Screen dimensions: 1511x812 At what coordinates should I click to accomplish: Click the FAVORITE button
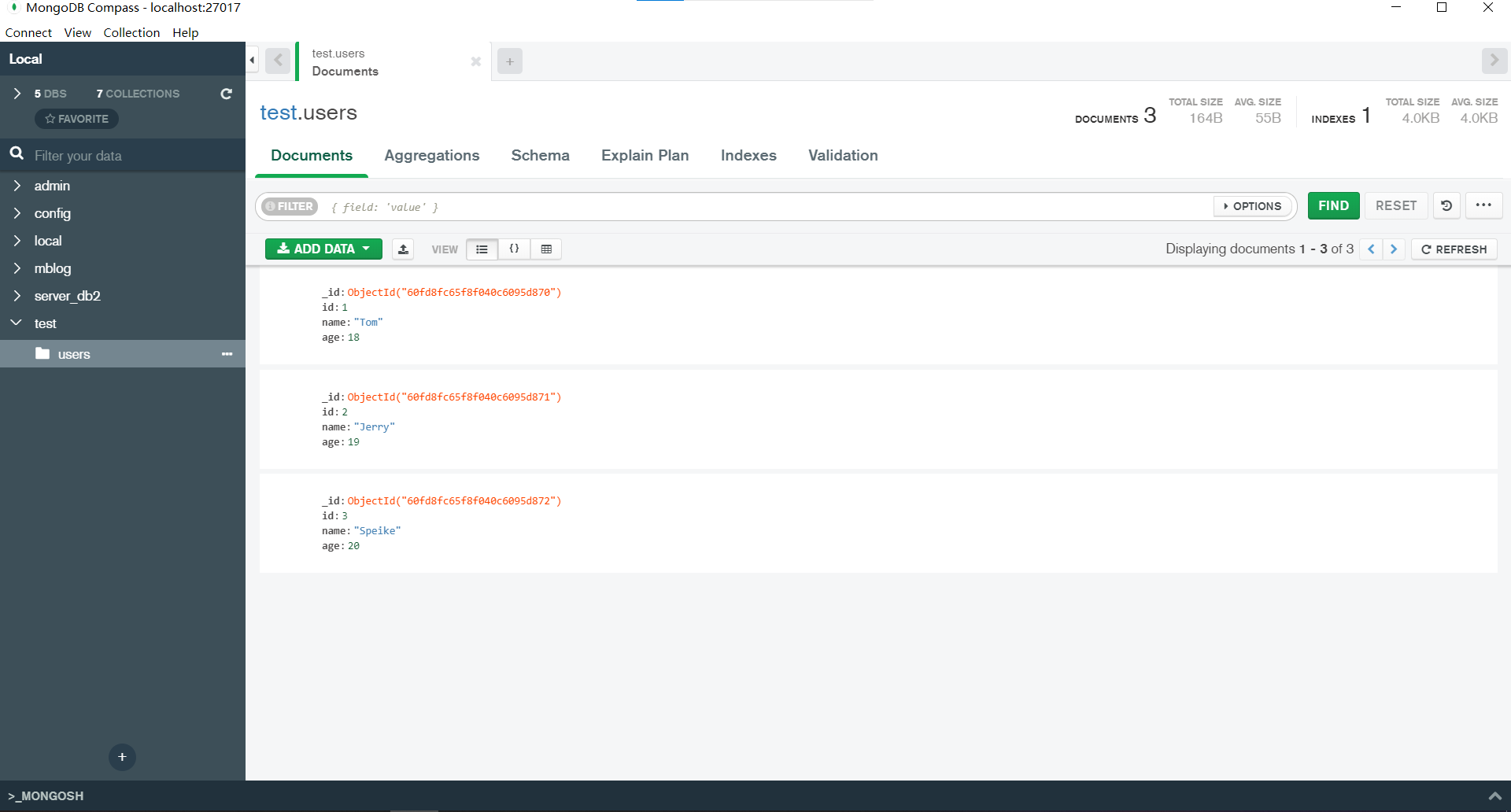[x=76, y=119]
